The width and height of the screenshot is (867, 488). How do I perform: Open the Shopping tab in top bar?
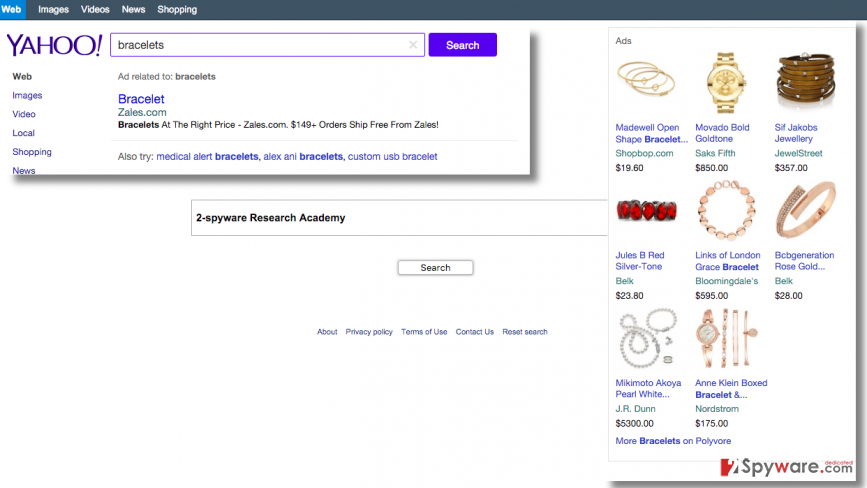pos(177,9)
